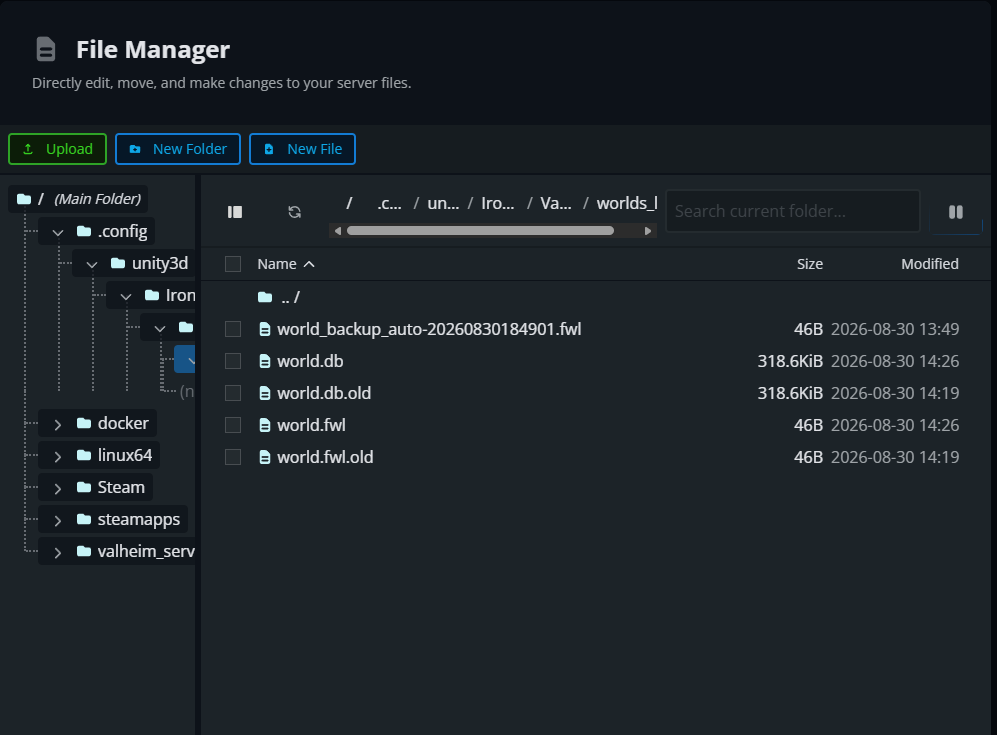
Task: Select the highlighted worlds folder tree node
Action: click(184, 359)
